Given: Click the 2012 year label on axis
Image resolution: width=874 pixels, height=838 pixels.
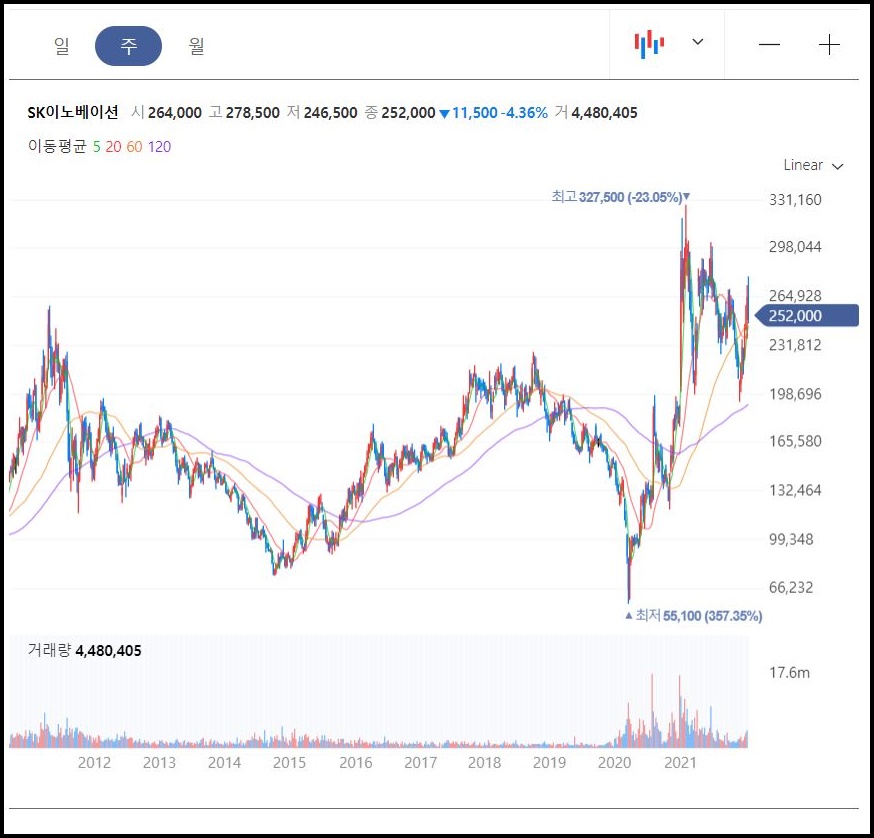Looking at the screenshot, I should pyautogui.click(x=94, y=763).
